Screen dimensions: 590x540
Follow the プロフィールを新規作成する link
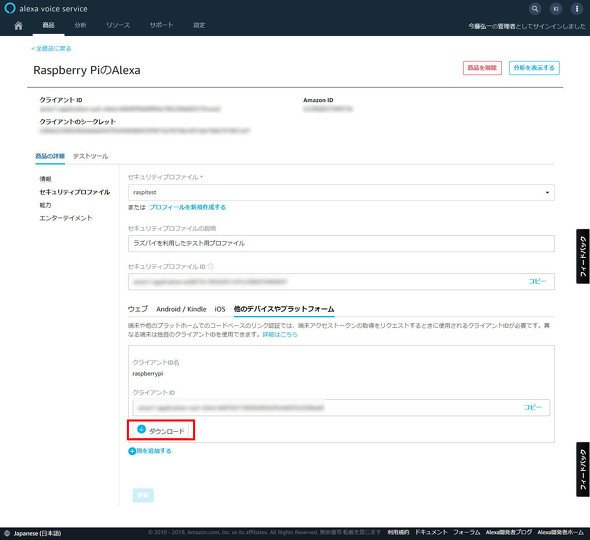click(x=187, y=207)
